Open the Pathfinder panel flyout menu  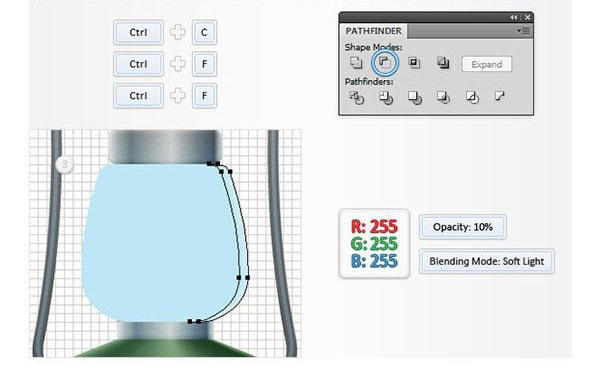tap(523, 31)
